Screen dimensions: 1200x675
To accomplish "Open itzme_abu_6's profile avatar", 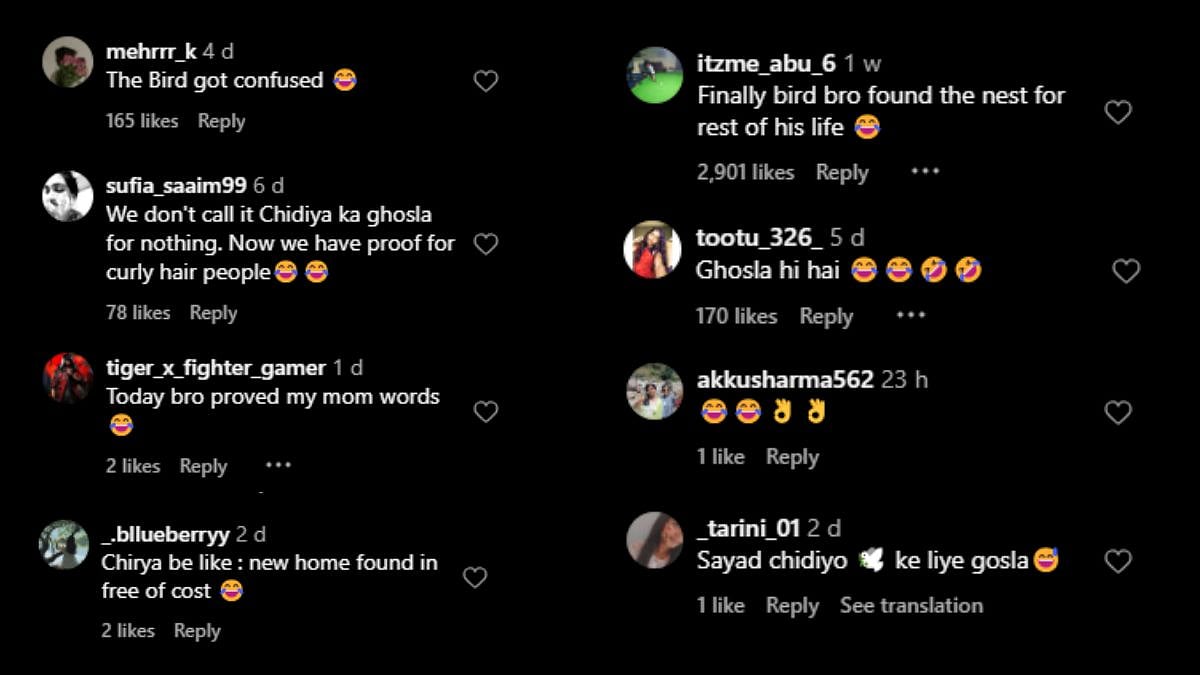I will tap(654, 75).
